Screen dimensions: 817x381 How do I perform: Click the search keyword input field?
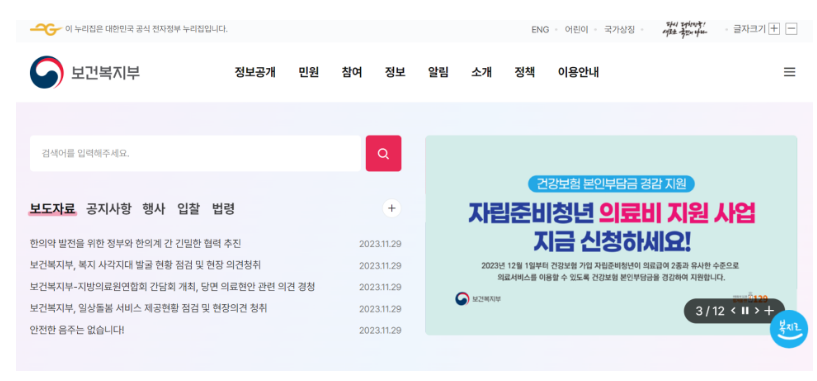coord(195,153)
